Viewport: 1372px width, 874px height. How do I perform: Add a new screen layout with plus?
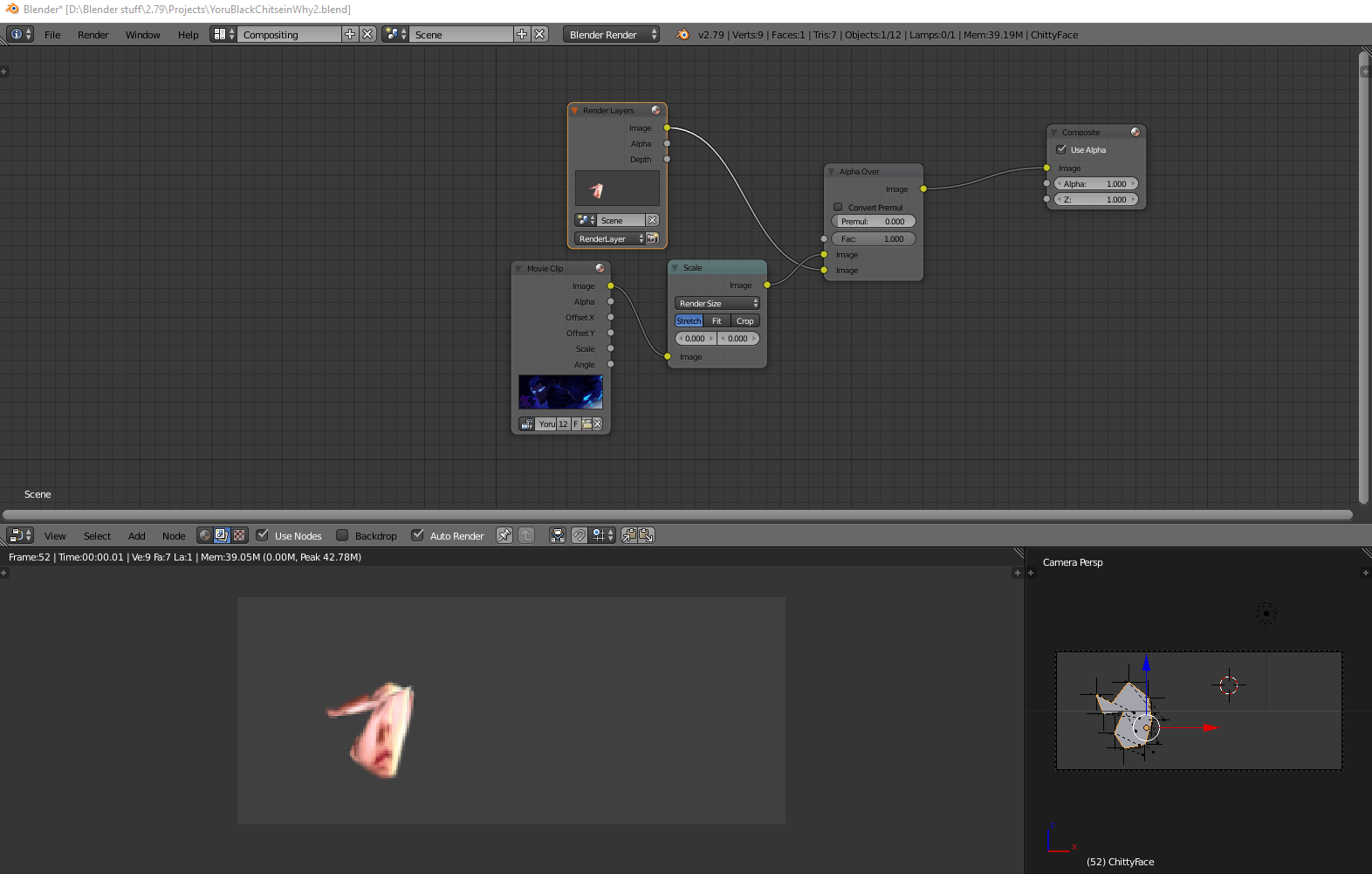(x=350, y=35)
